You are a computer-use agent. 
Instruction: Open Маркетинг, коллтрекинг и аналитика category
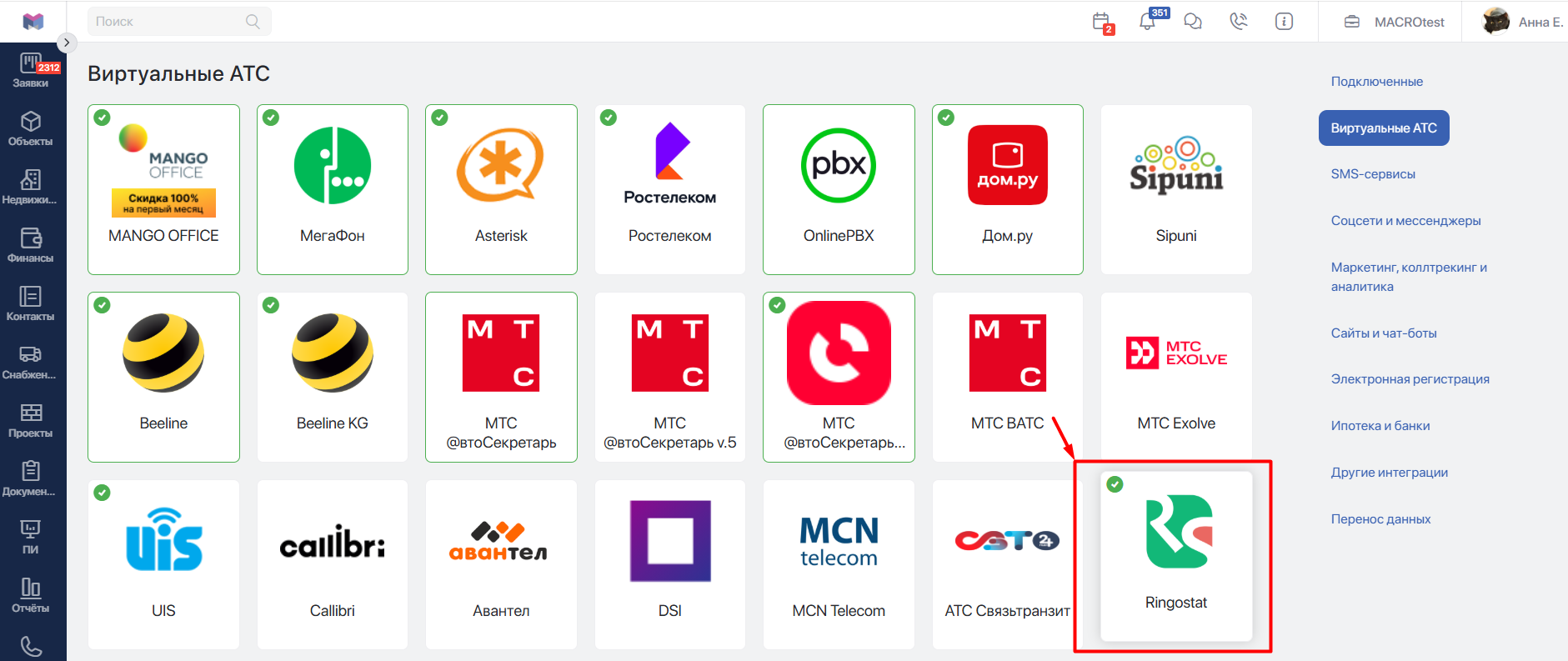(1409, 277)
